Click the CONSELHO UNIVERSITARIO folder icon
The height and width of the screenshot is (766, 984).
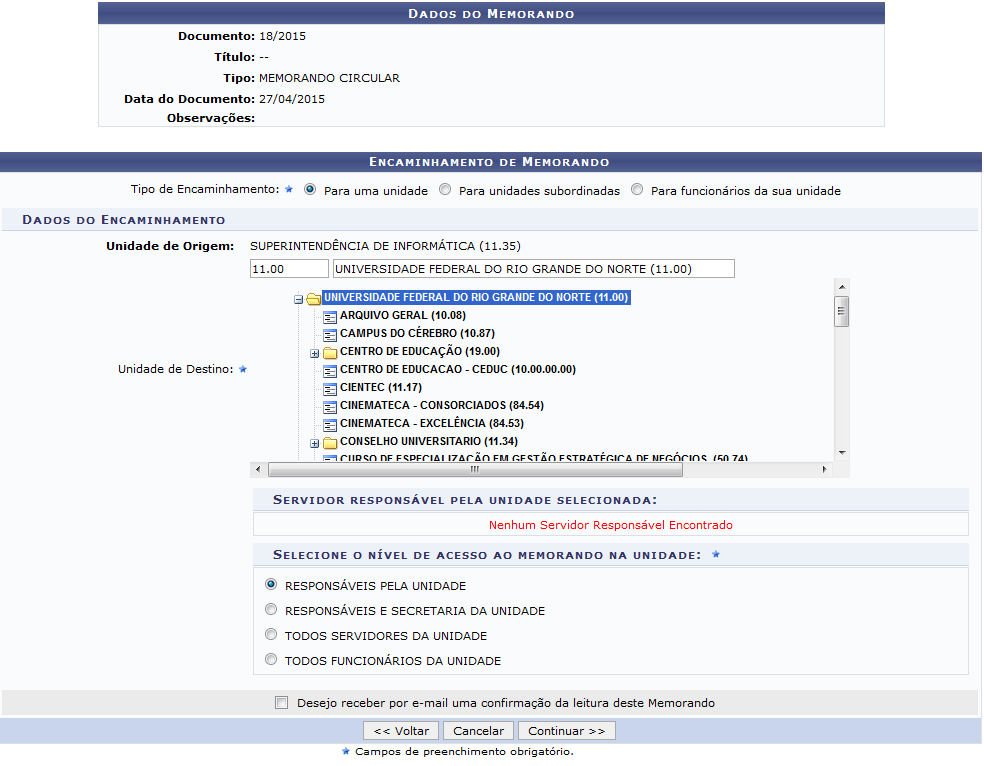[x=330, y=442]
